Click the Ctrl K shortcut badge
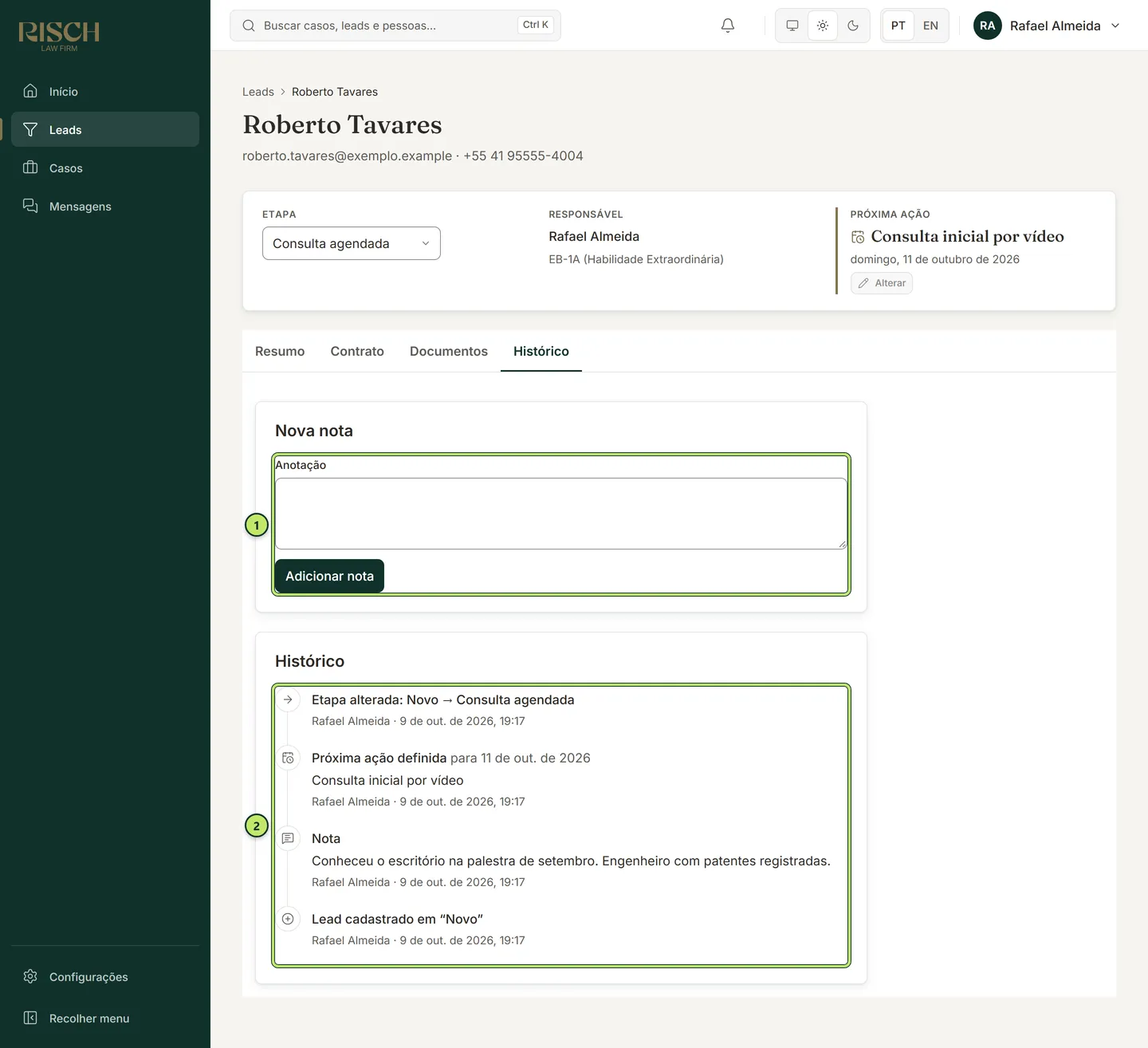 tap(536, 25)
